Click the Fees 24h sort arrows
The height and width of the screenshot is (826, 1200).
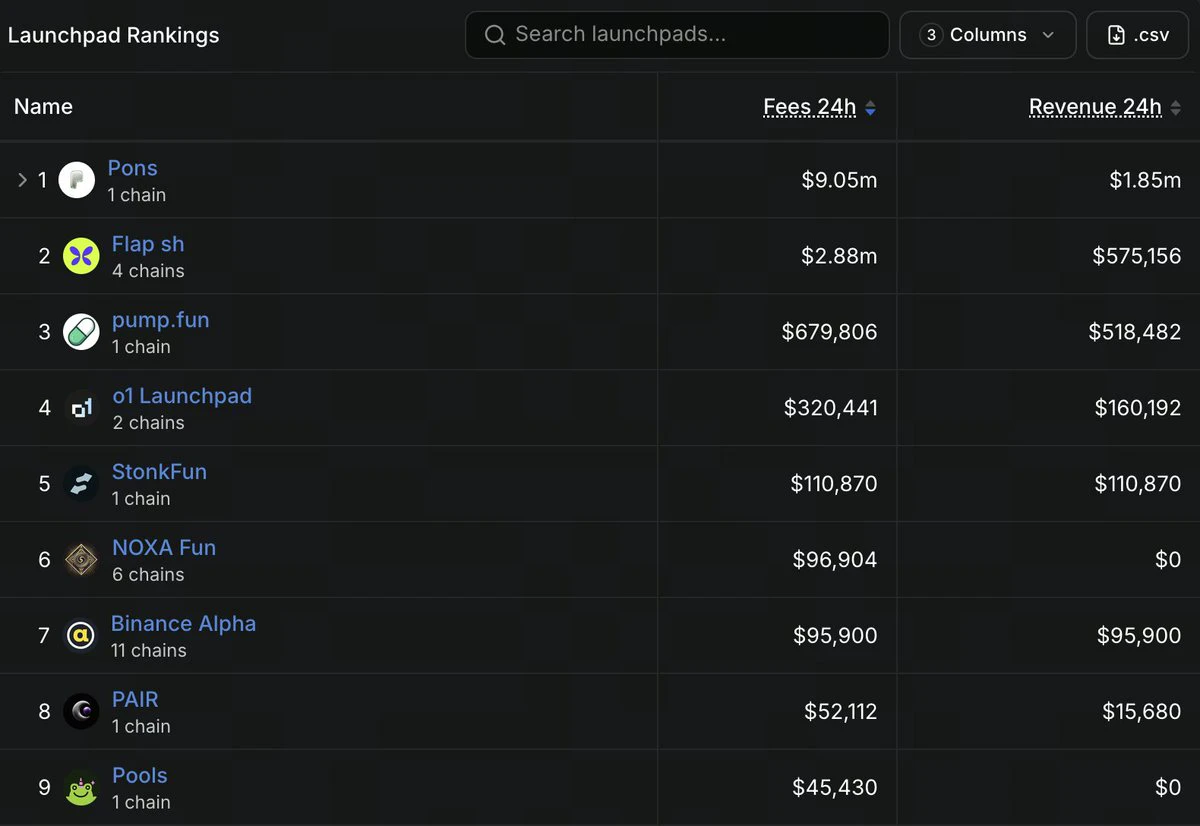coord(870,108)
